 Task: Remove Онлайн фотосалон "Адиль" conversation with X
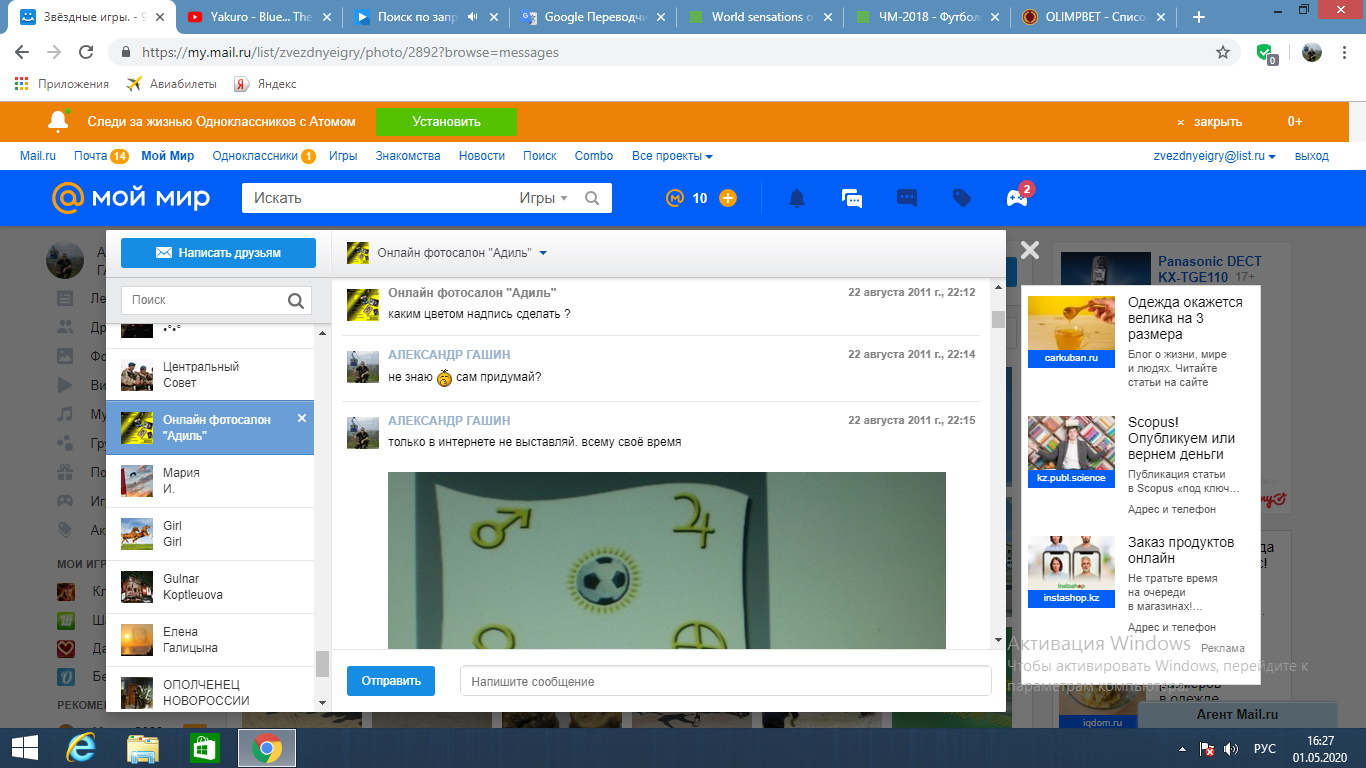(x=302, y=418)
